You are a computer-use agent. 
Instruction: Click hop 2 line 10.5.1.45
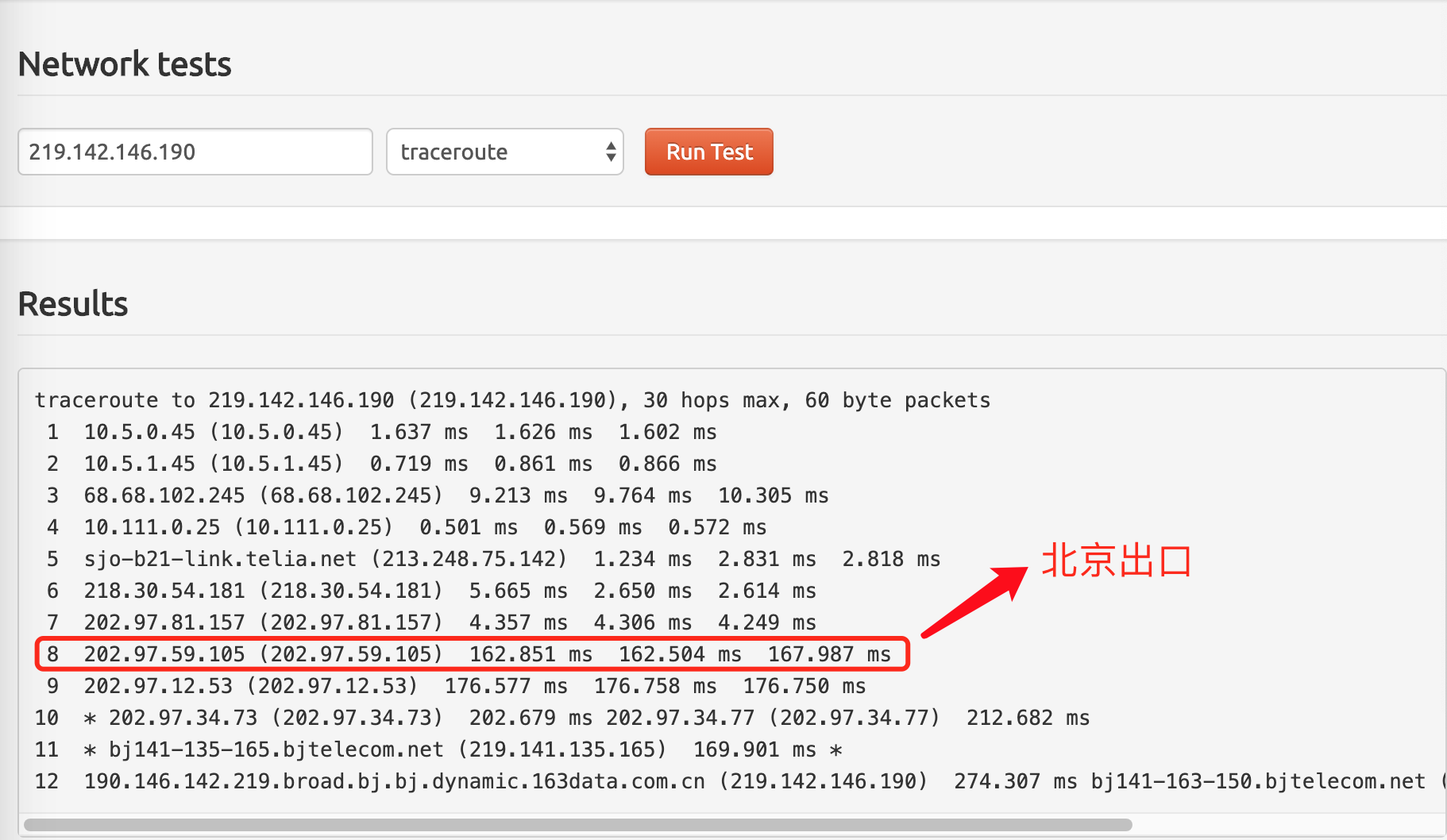pos(382,464)
